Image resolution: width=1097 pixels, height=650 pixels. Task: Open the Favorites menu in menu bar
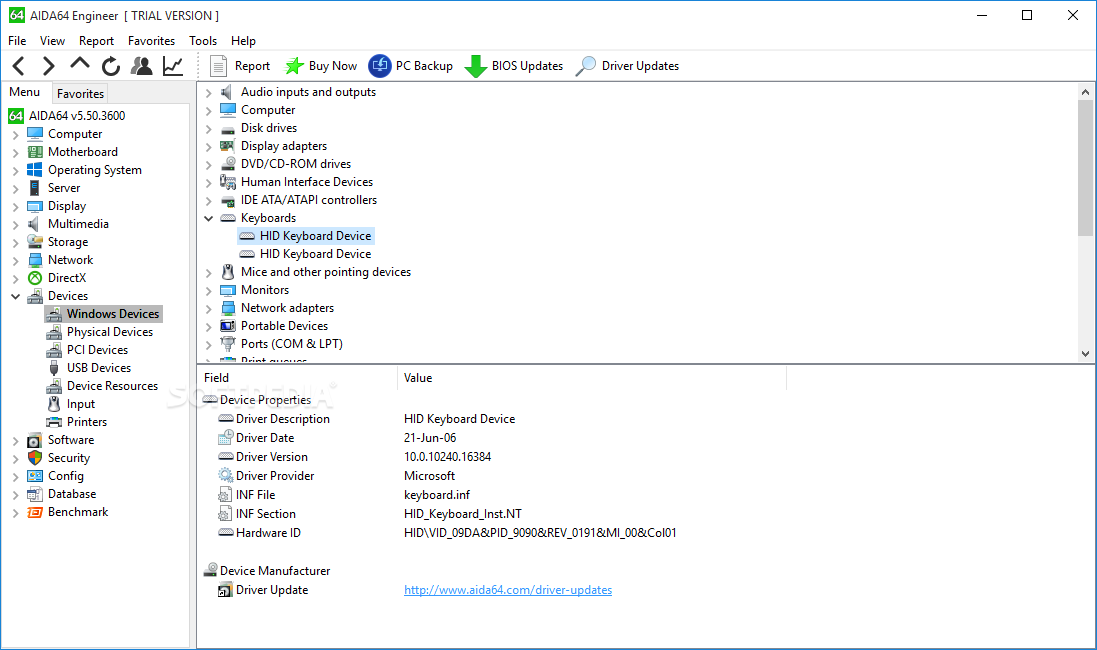coord(151,41)
